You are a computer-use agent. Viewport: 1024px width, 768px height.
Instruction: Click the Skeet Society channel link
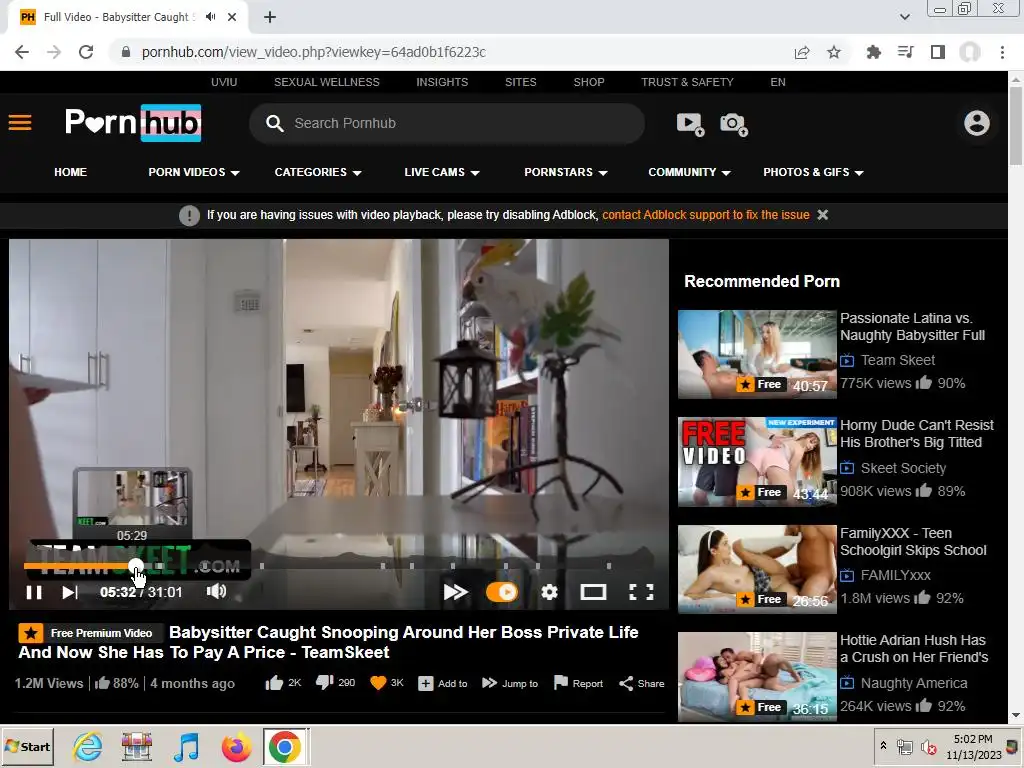pyautogui.click(x=903, y=468)
